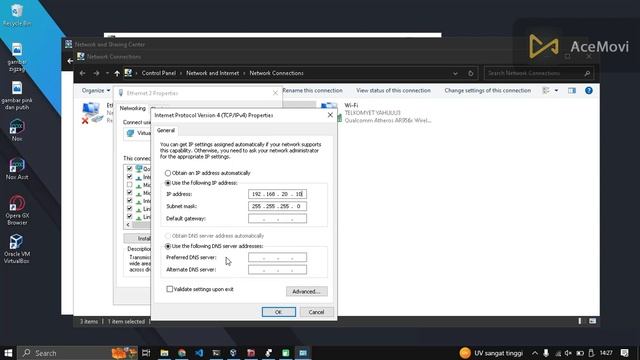Click Cancel in IPv4 Properties

pyautogui.click(x=316, y=312)
